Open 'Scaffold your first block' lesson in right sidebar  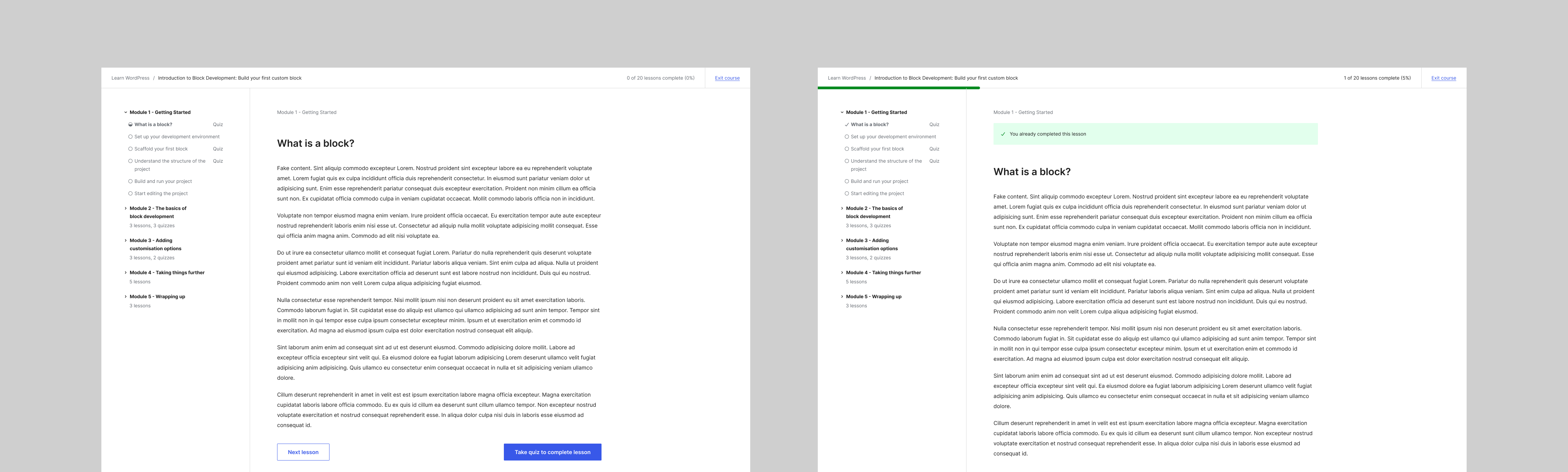(877, 149)
